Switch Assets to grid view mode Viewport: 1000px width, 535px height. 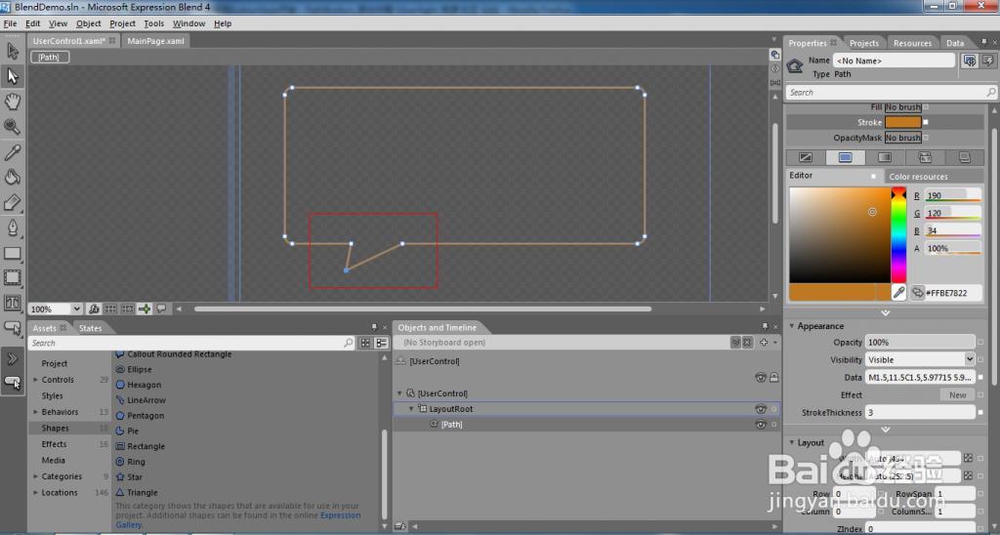click(x=365, y=343)
